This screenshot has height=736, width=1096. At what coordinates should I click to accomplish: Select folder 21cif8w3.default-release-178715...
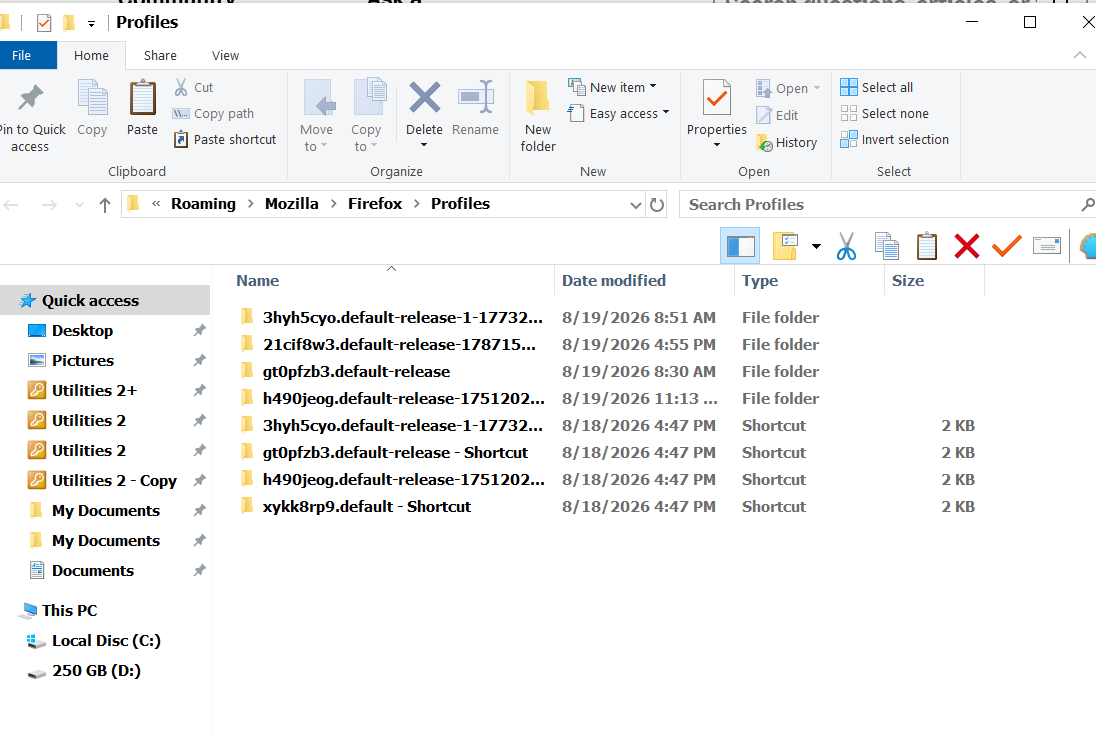point(399,345)
